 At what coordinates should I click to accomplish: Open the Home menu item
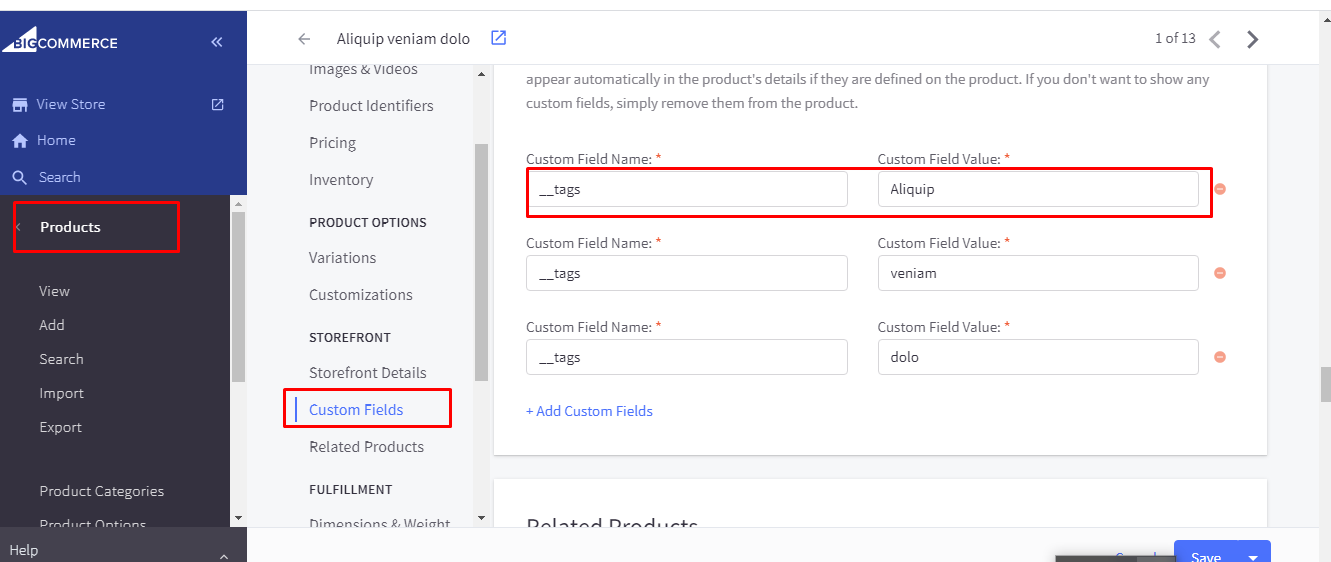click(56, 140)
